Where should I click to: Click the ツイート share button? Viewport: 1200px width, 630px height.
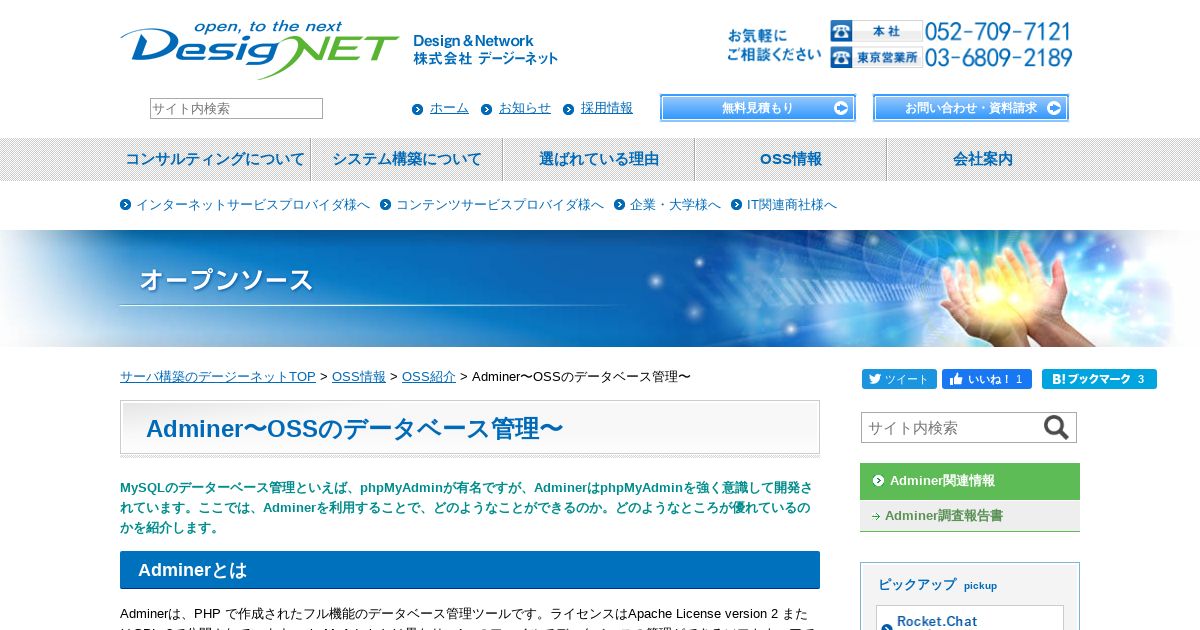point(899,380)
